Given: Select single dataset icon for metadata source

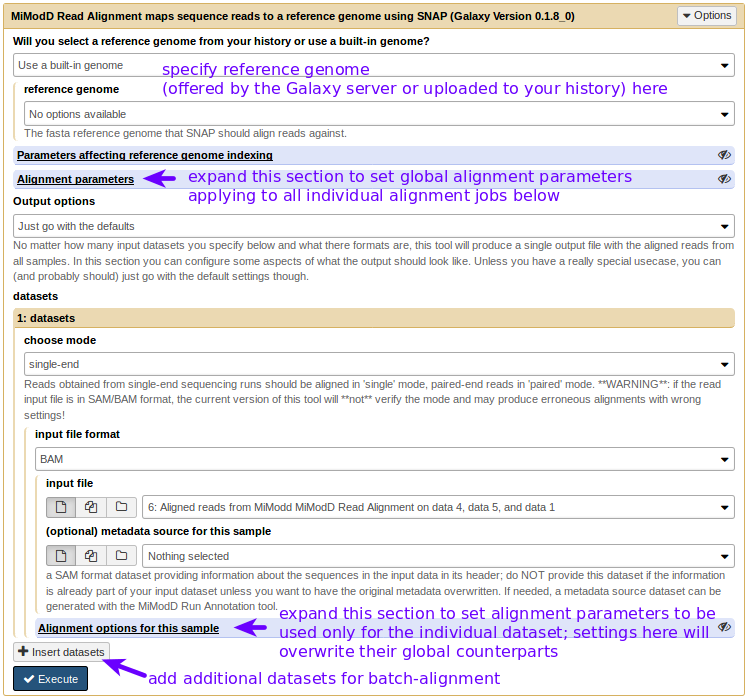Looking at the screenshot, I should pyautogui.click(x=61, y=556).
